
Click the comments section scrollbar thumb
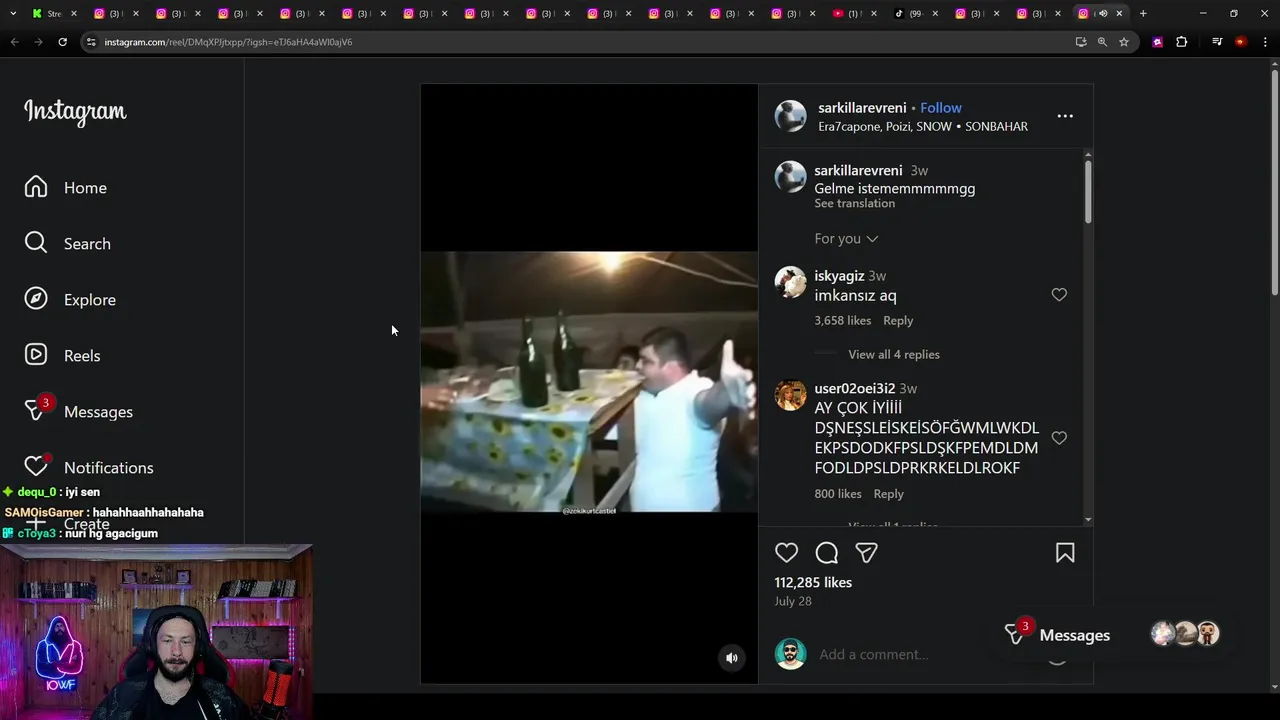[x=1088, y=191]
